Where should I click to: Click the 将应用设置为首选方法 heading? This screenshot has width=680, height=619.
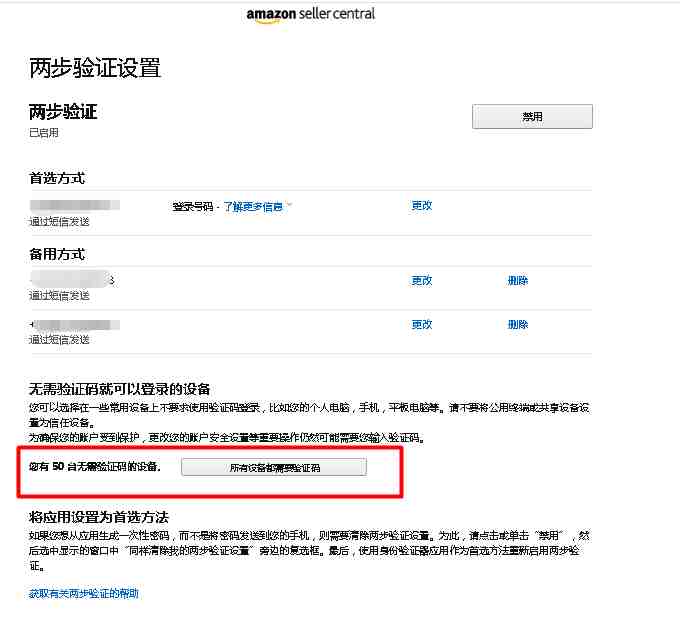99,517
